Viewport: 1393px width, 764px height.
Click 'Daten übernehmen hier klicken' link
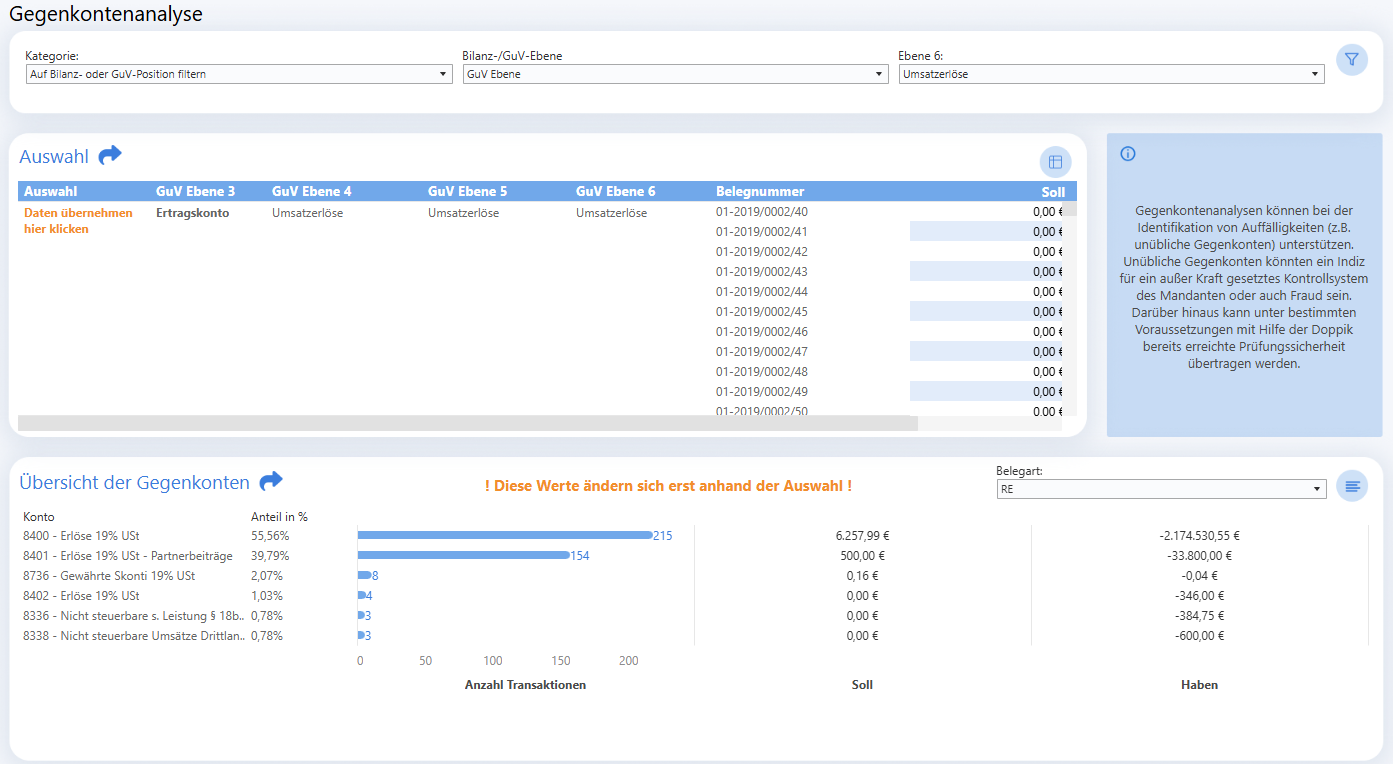(x=78, y=221)
